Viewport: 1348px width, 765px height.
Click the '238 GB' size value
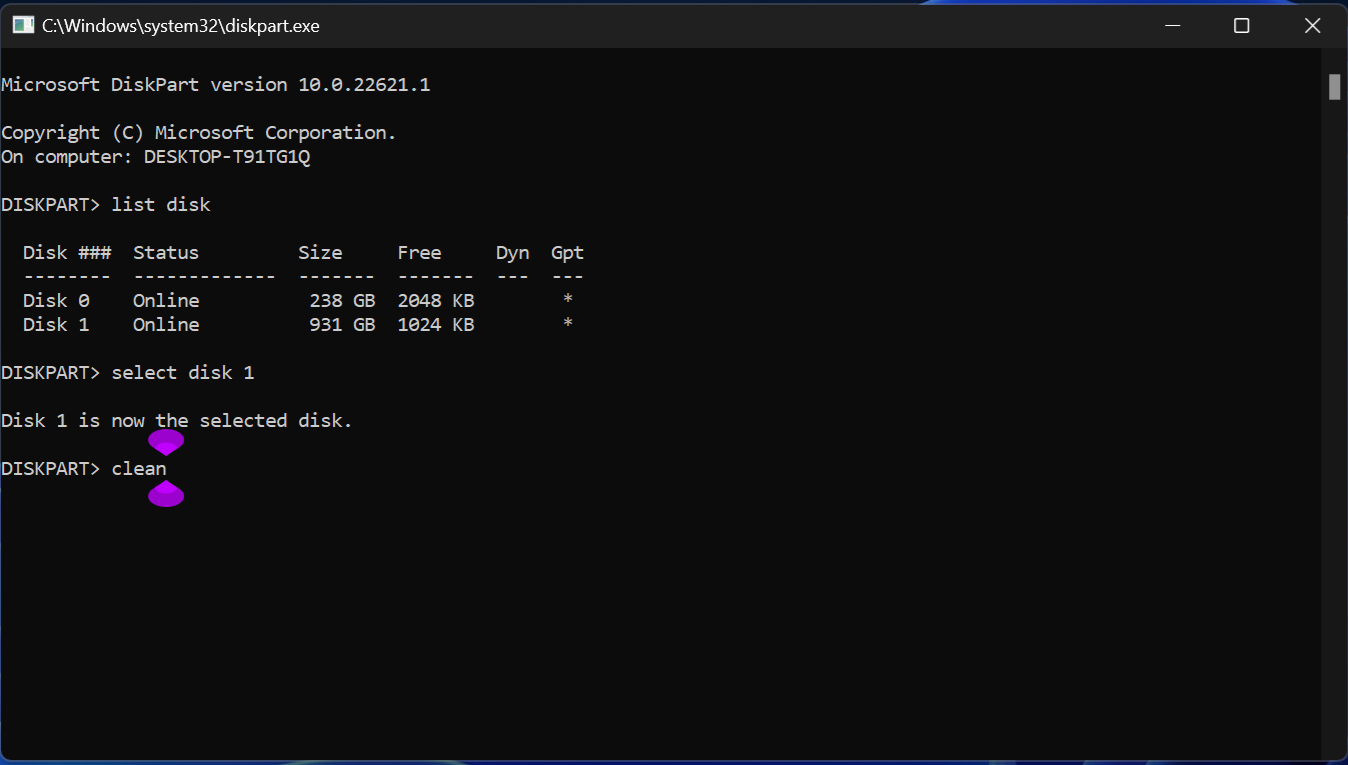click(x=342, y=301)
